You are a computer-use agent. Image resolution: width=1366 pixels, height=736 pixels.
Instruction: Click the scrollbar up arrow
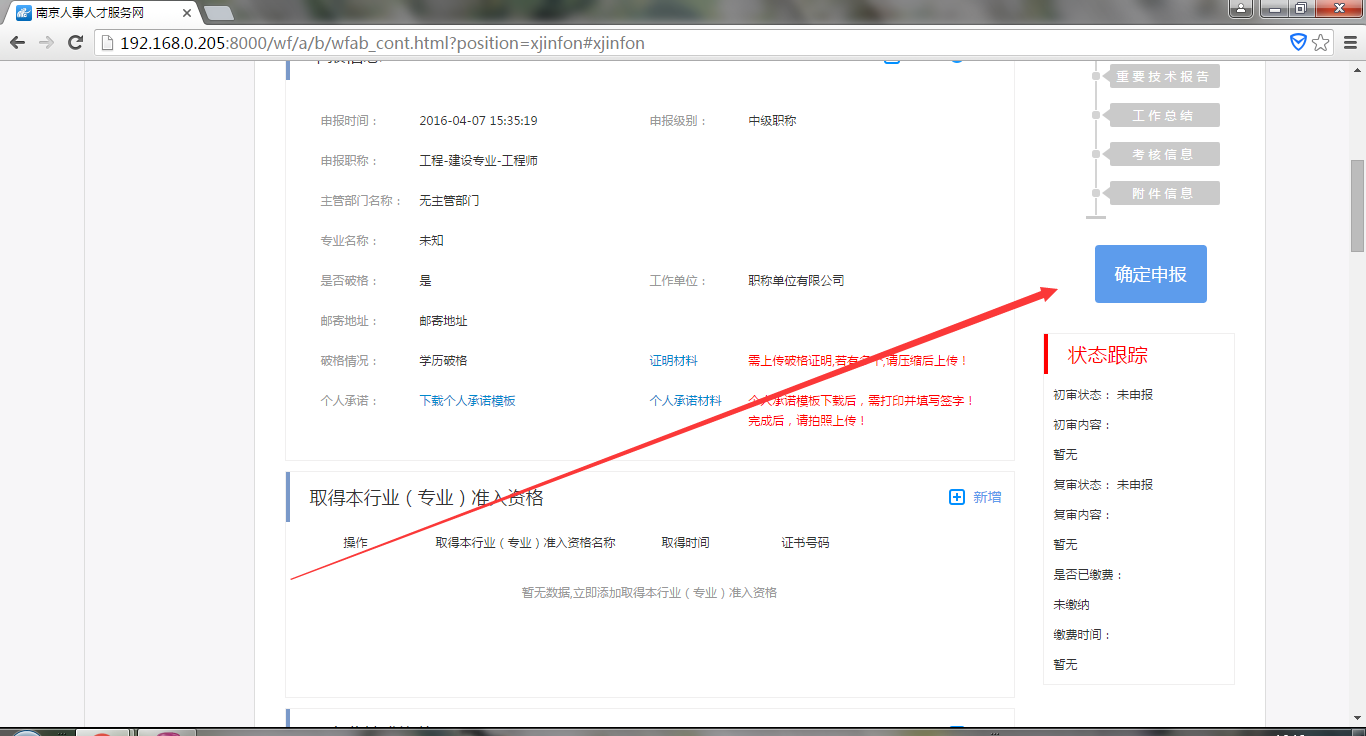point(1357,69)
